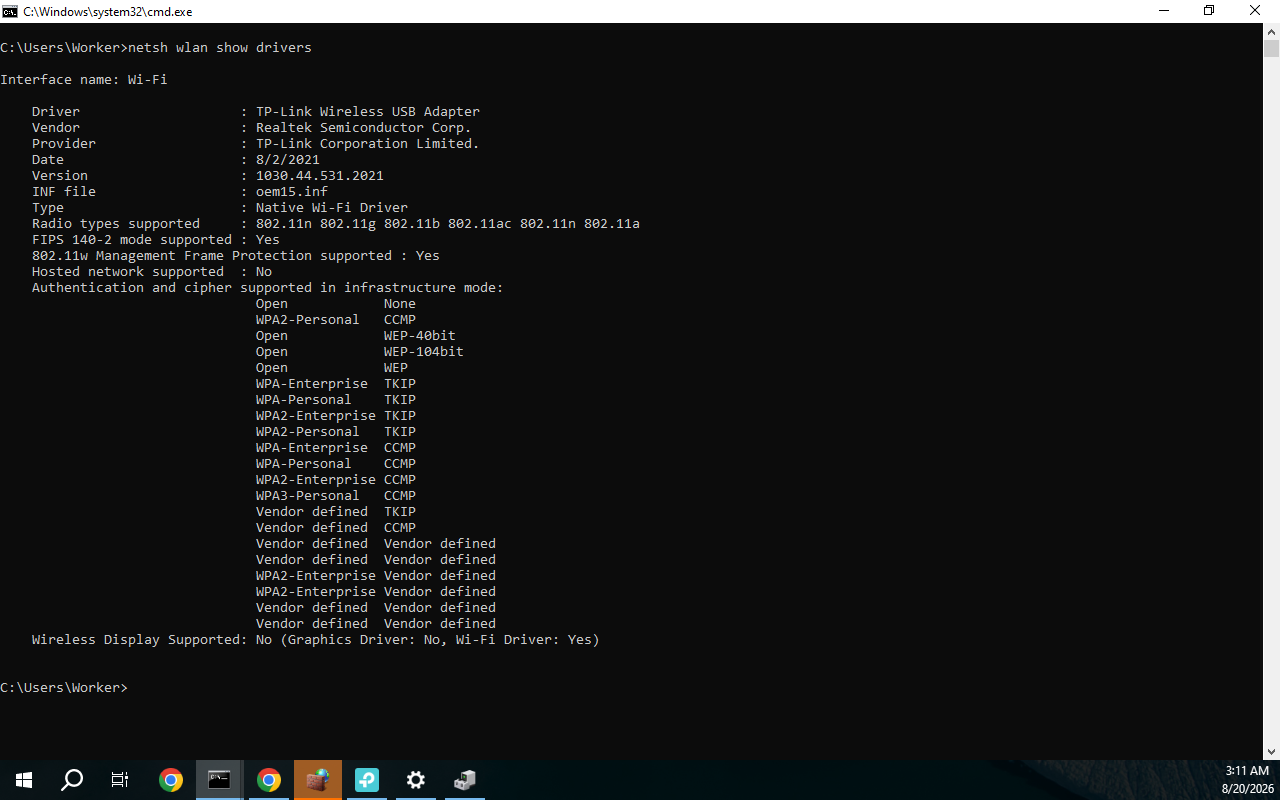Click "TP-Link Wireless USB Adapter" driver value

(368, 112)
